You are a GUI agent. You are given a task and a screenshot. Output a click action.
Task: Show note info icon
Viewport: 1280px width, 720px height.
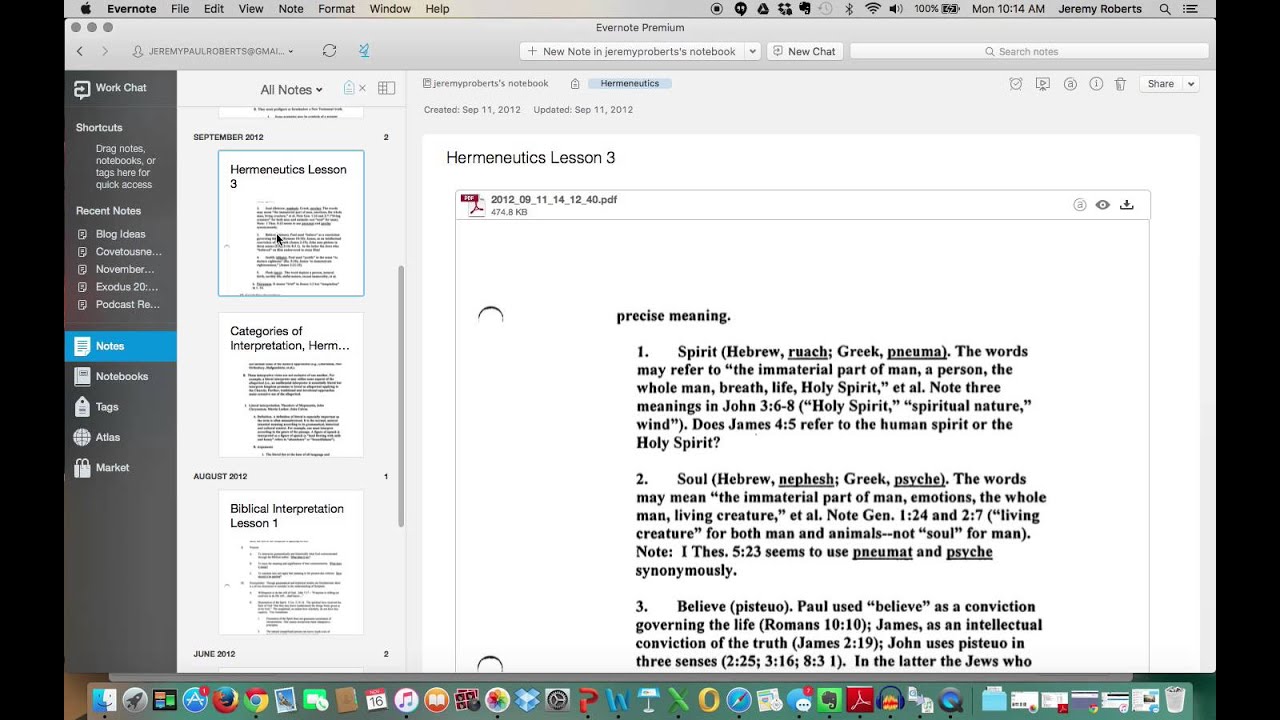(x=1096, y=84)
